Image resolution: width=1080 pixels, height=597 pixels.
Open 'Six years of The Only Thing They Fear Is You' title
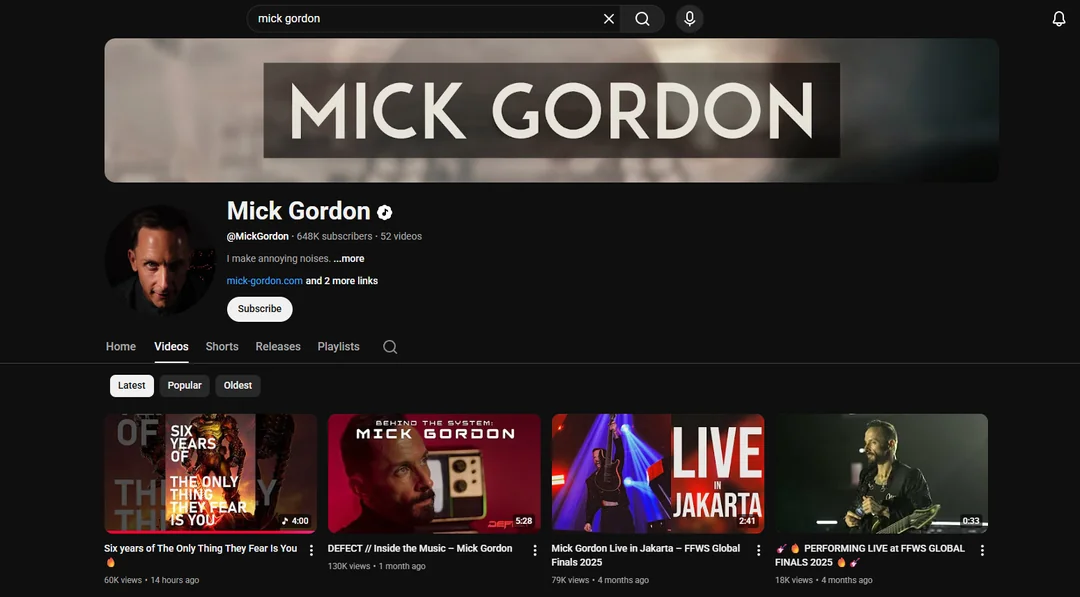coord(200,554)
